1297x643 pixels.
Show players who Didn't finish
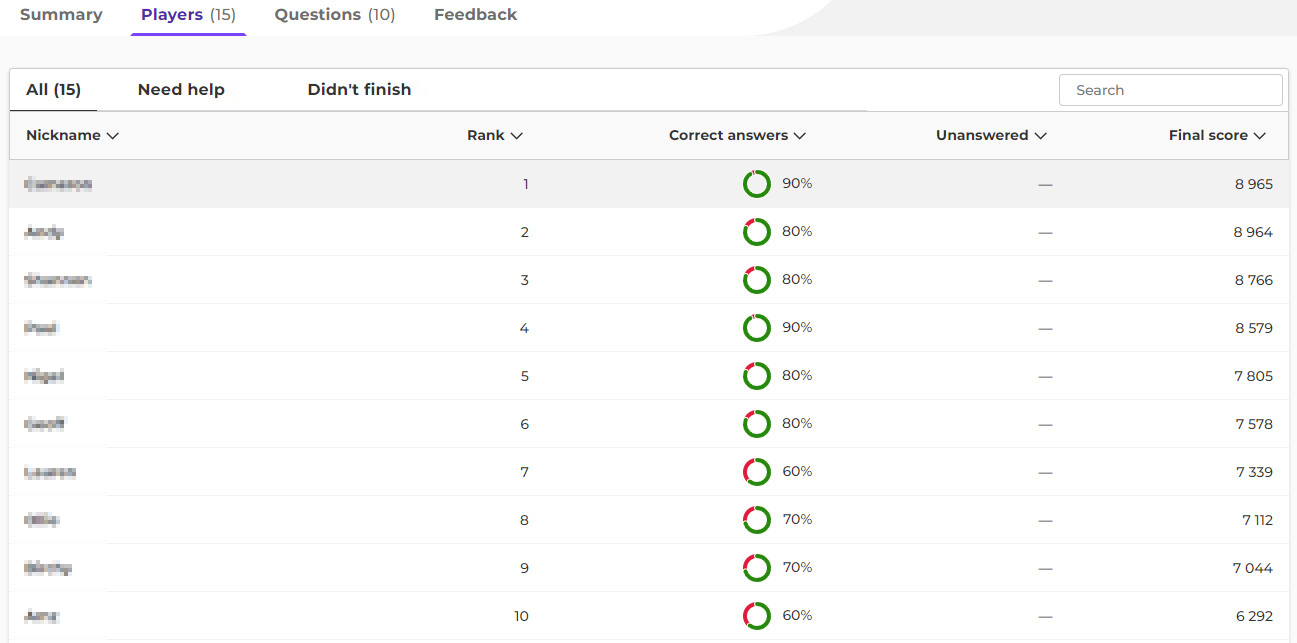359,90
